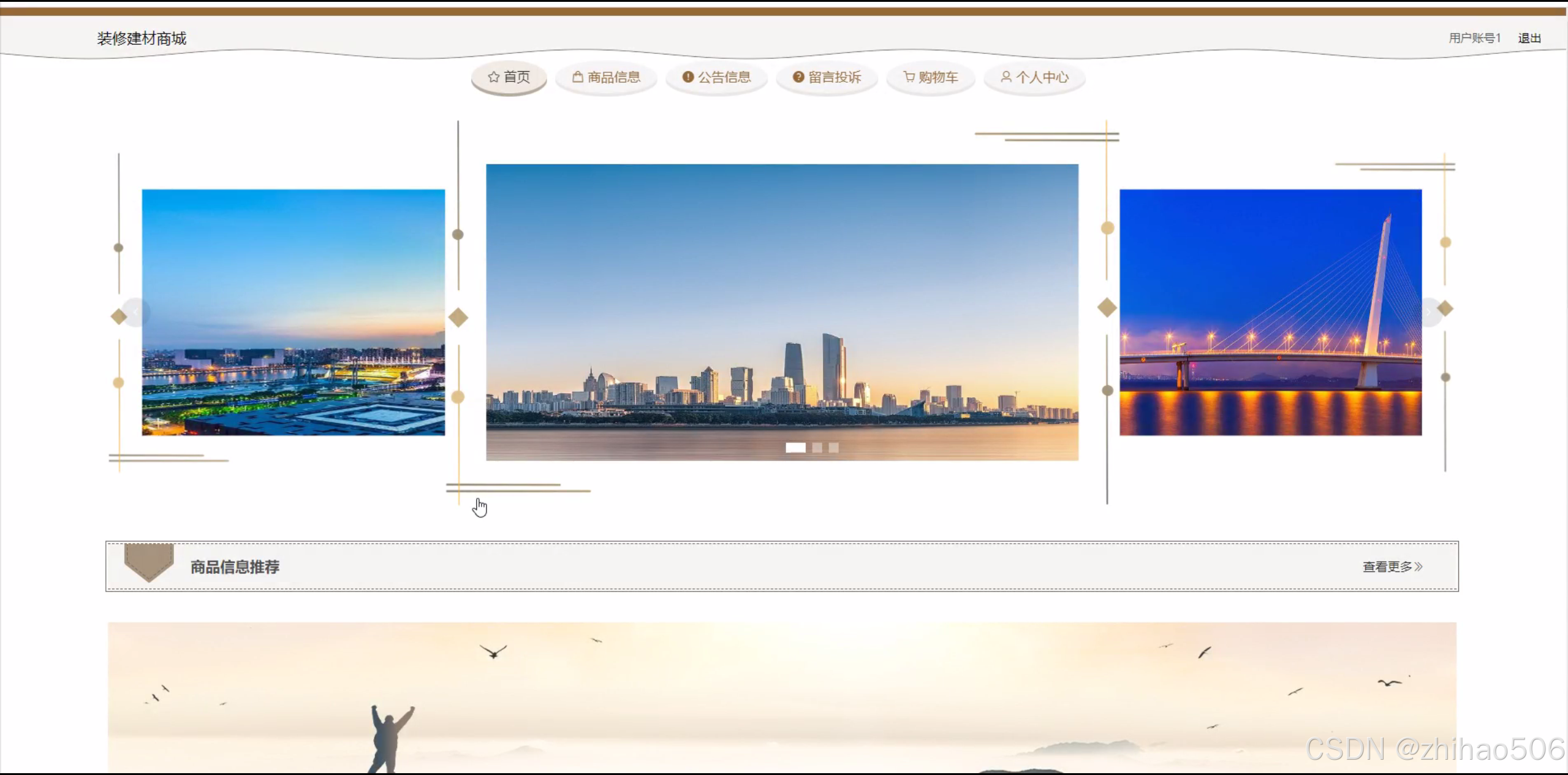Click the carousel previous arrow

tap(135, 313)
